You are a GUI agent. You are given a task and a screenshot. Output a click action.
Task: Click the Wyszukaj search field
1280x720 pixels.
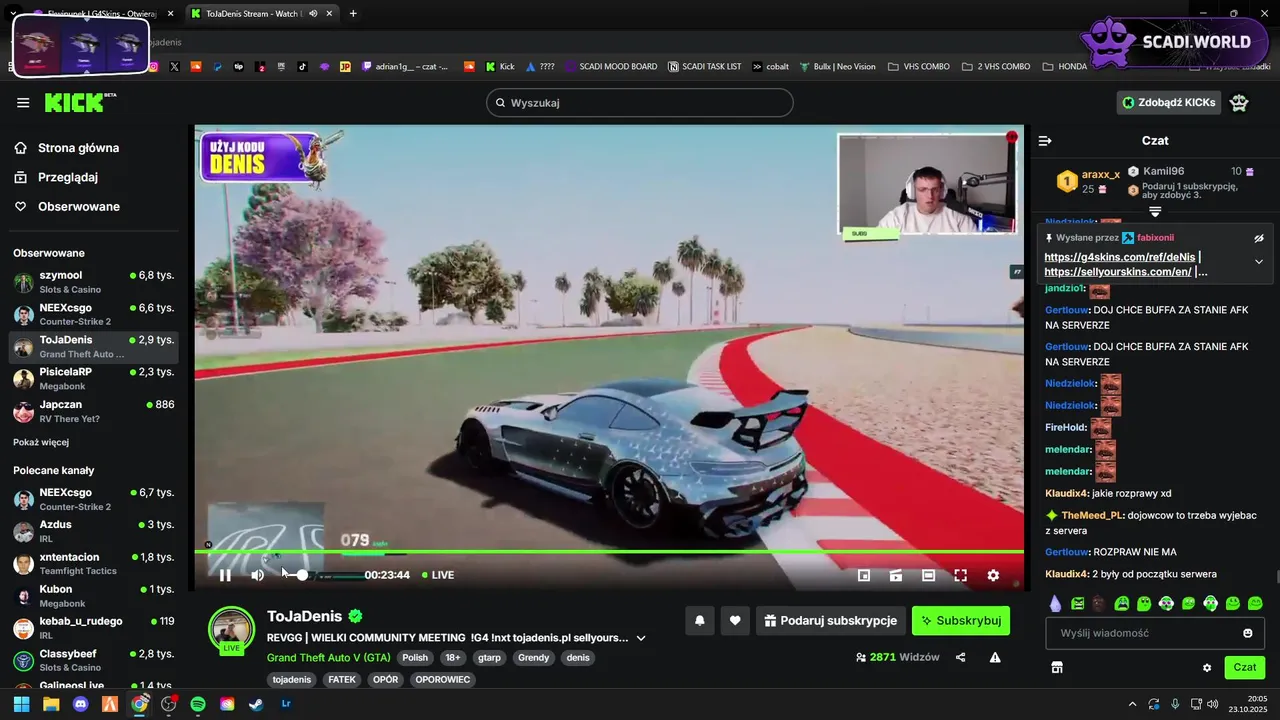click(x=640, y=103)
